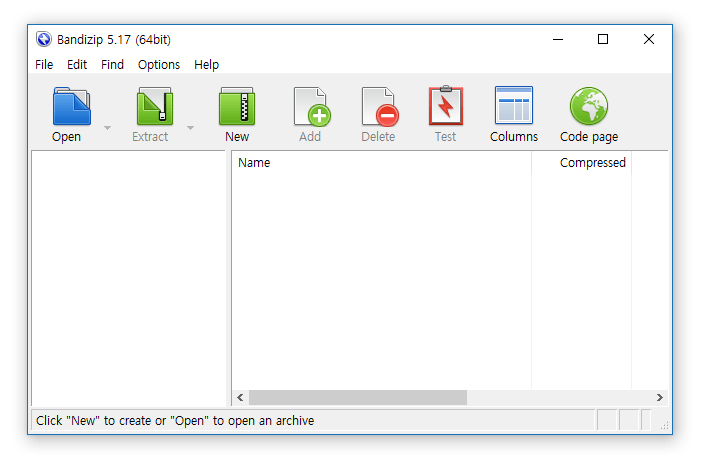Click the Code page globe icon
The height and width of the screenshot is (462, 711).
point(589,106)
